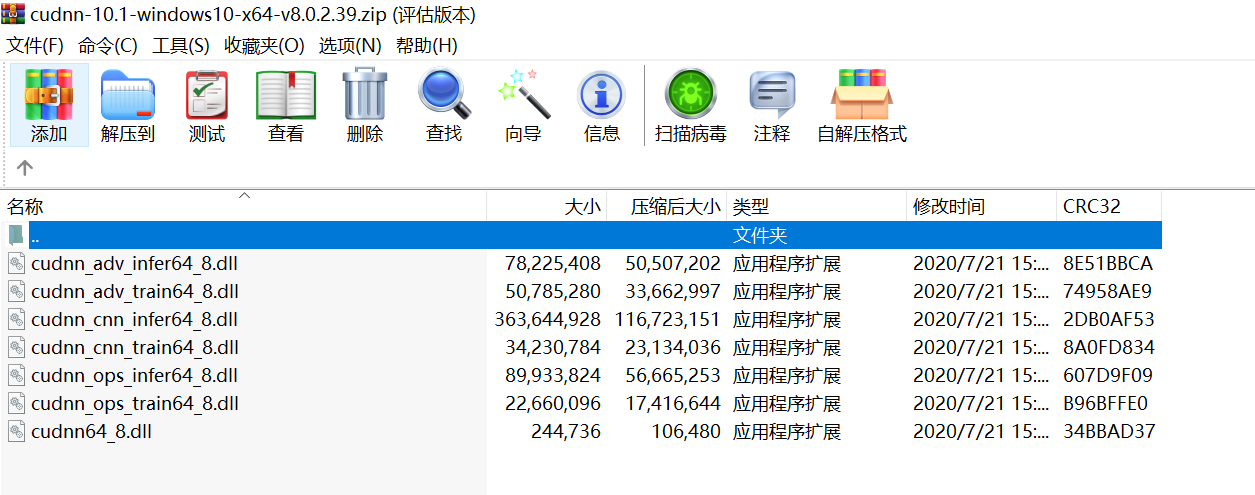Click CRC32 value 607D9F09
Screen dimensions: 1255x495
tap(1108, 376)
